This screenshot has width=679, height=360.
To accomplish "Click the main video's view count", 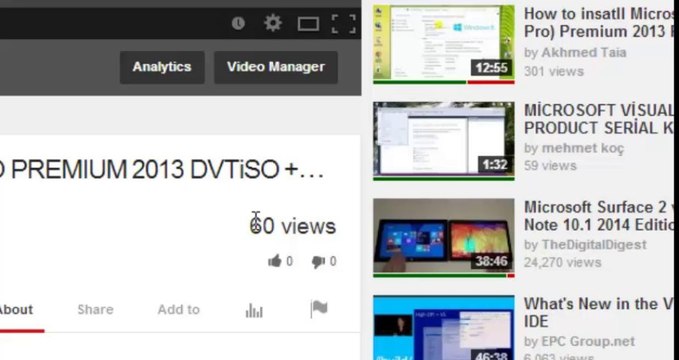I will (x=293, y=226).
